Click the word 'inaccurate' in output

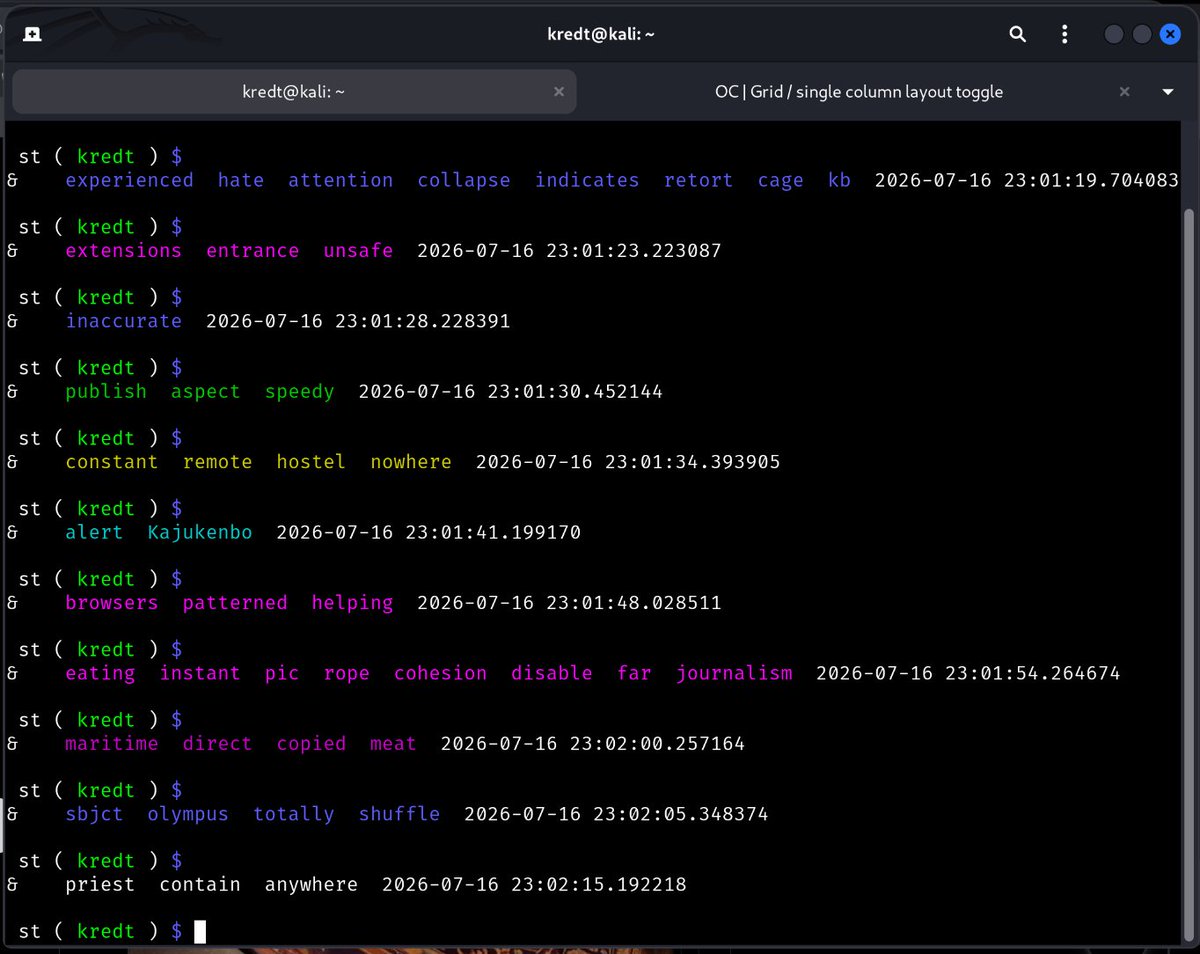pyautogui.click(x=123, y=321)
